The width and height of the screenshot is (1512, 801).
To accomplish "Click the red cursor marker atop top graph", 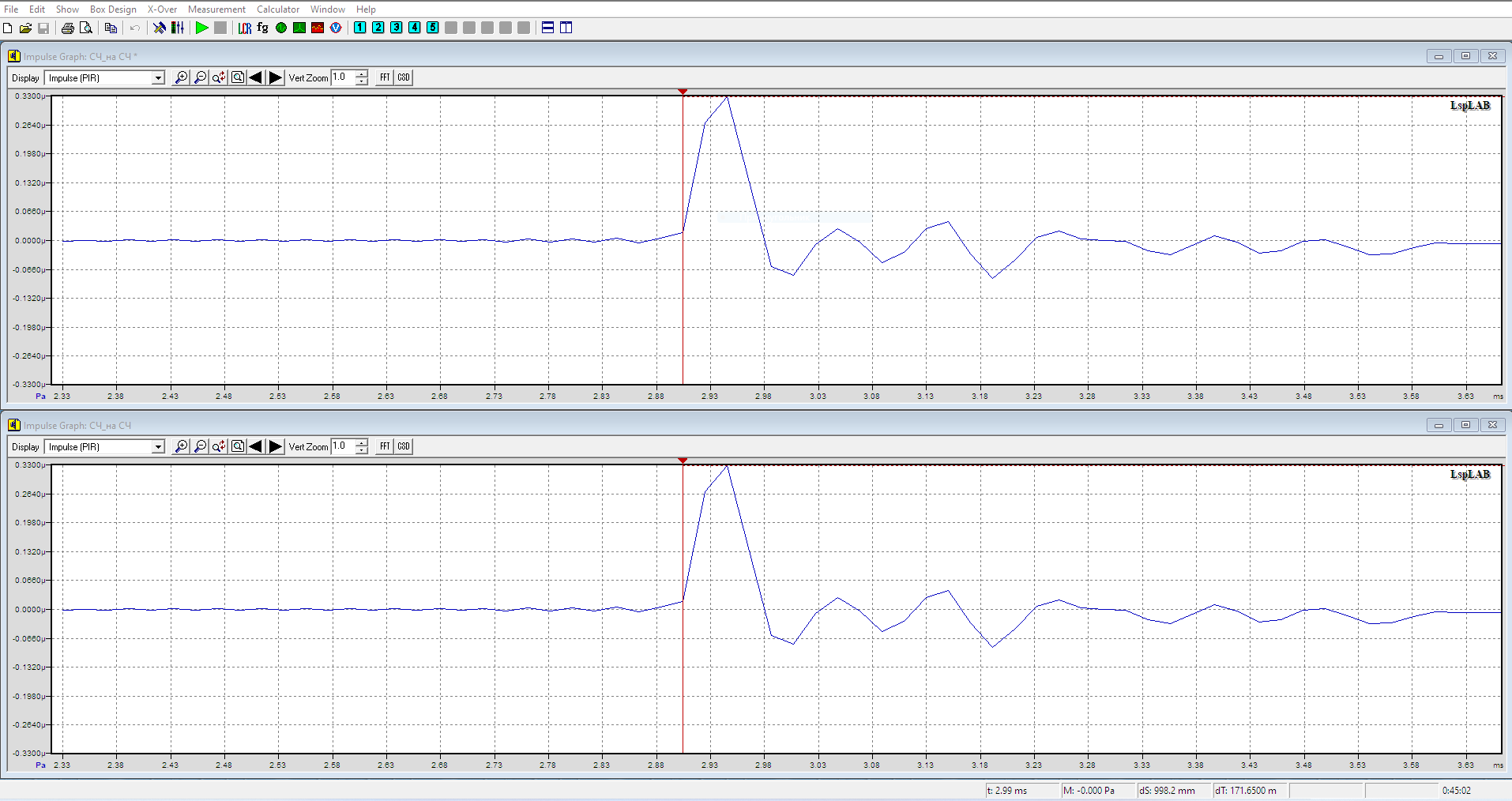I will (683, 92).
